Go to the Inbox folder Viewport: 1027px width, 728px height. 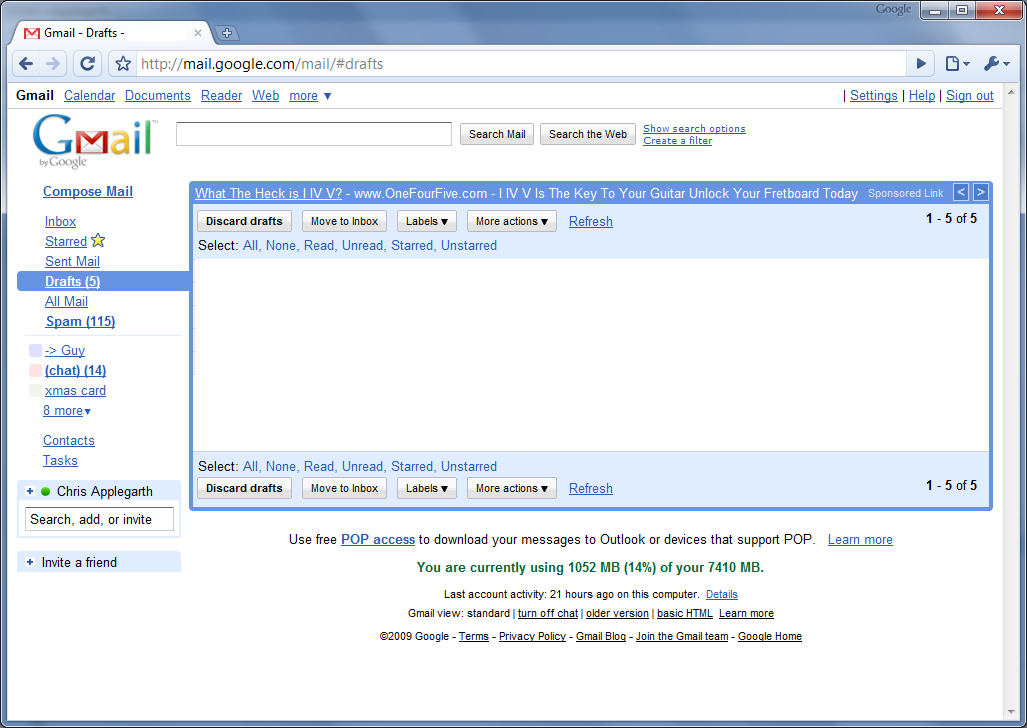[x=60, y=222]
